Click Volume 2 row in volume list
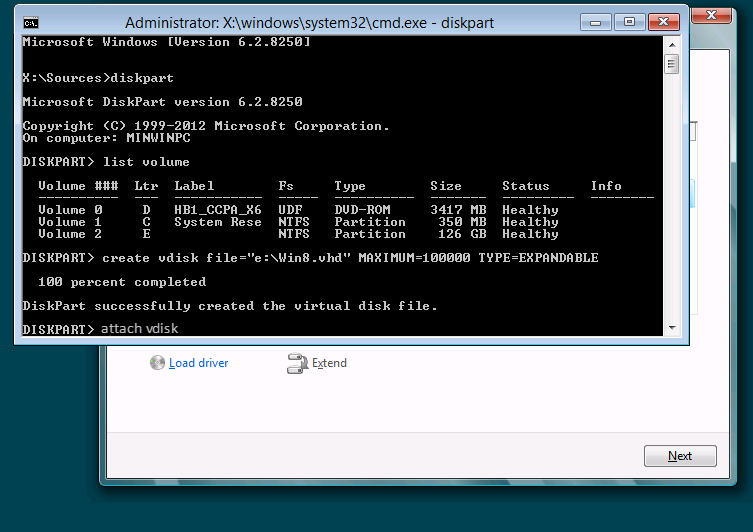 pos(298,234)
